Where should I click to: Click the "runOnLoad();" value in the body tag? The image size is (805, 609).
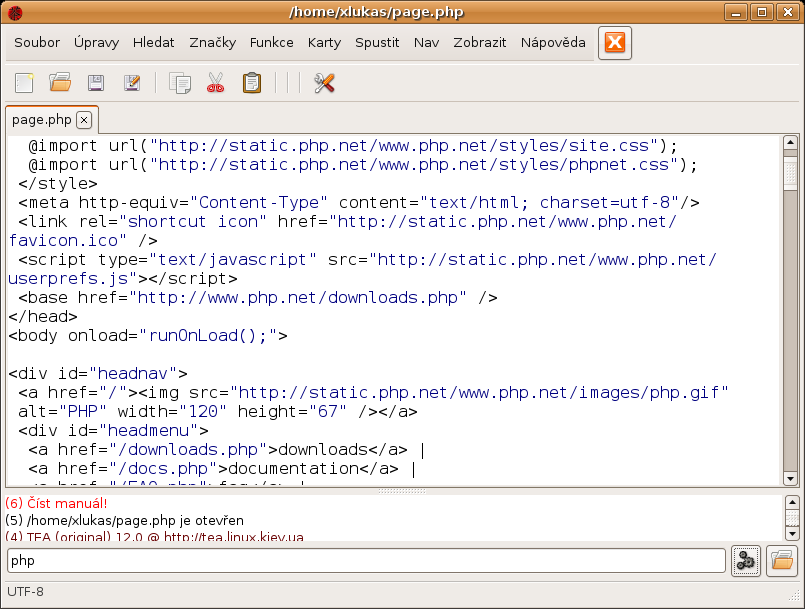tap(207, 336)
